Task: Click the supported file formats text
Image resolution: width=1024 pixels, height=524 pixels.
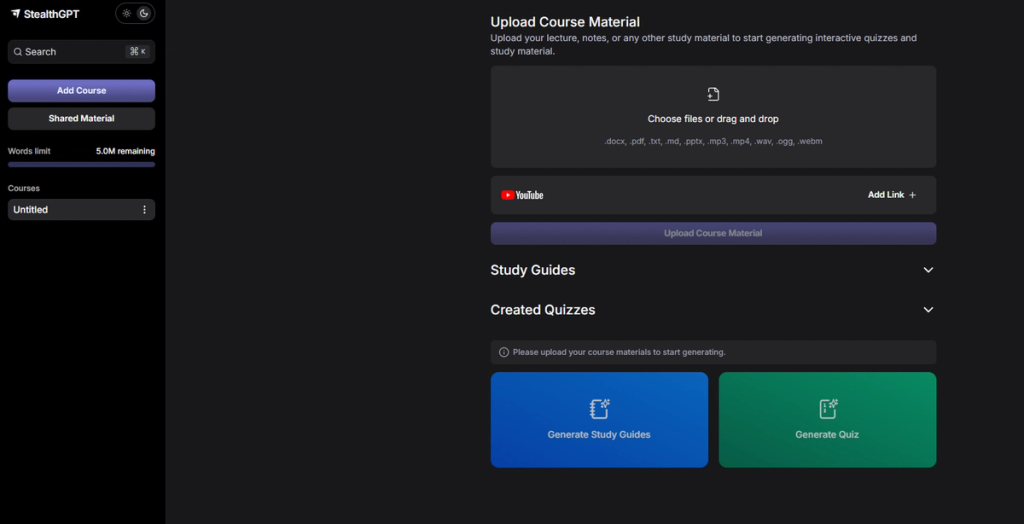Action: [x=713, y=141]
